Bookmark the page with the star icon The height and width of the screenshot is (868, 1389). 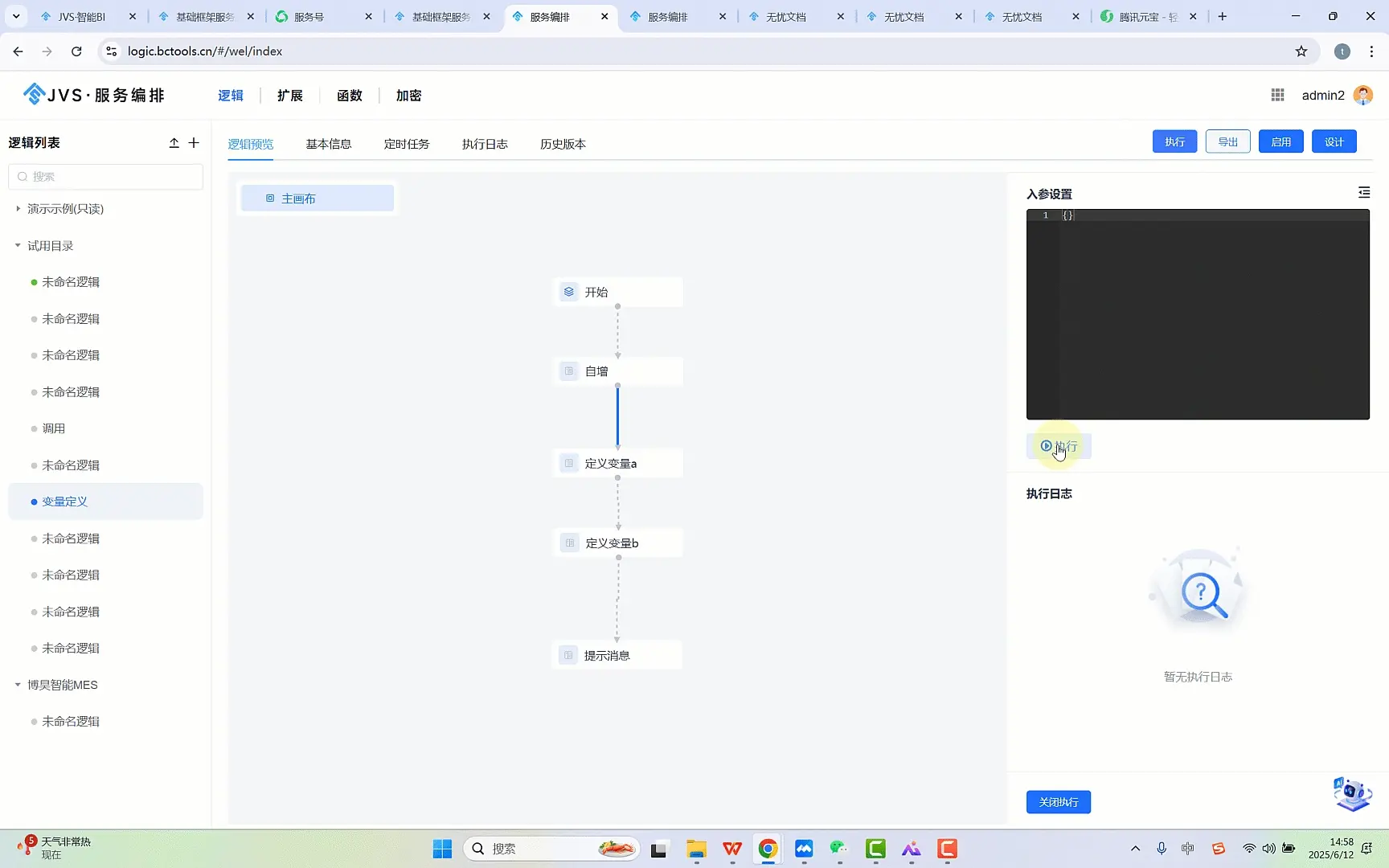pyautogui.click(x=1301, y=51)
